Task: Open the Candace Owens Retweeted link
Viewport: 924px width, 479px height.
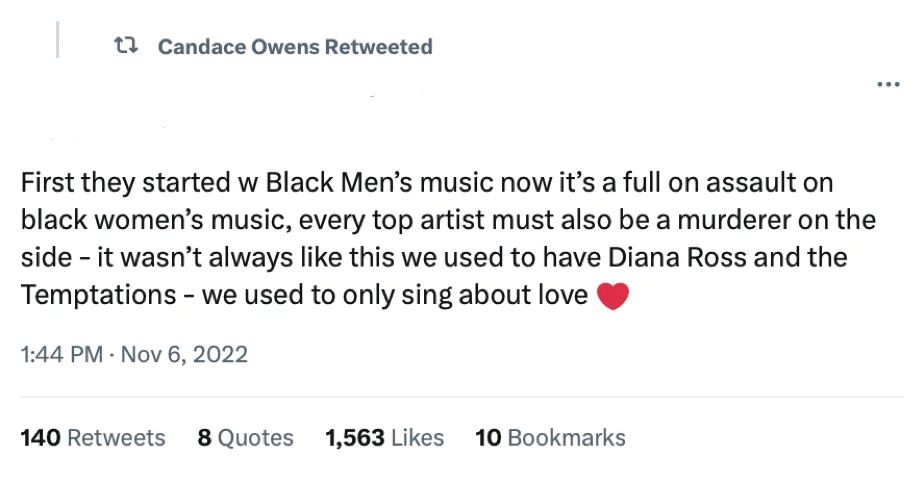Action: click(295, 47)
